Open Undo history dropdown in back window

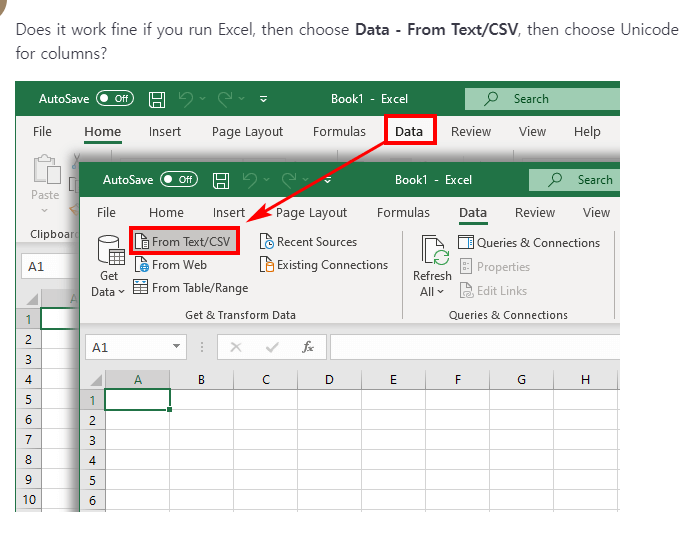point(203,98)
